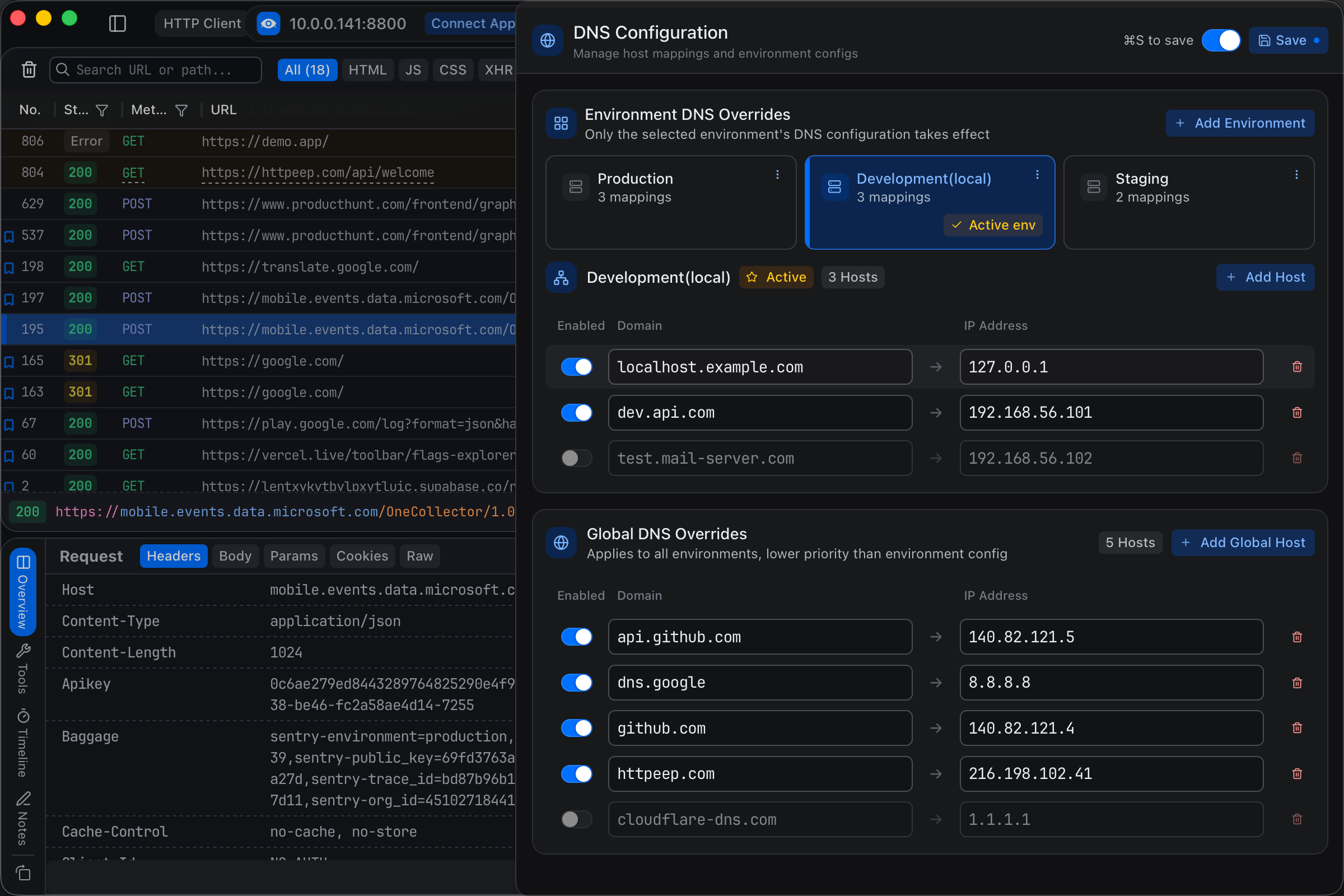Image resolution: width=1344 pixels, height=896 pixels.
Task: Delete the dev.api.com host mapping
Action: 1296,413
